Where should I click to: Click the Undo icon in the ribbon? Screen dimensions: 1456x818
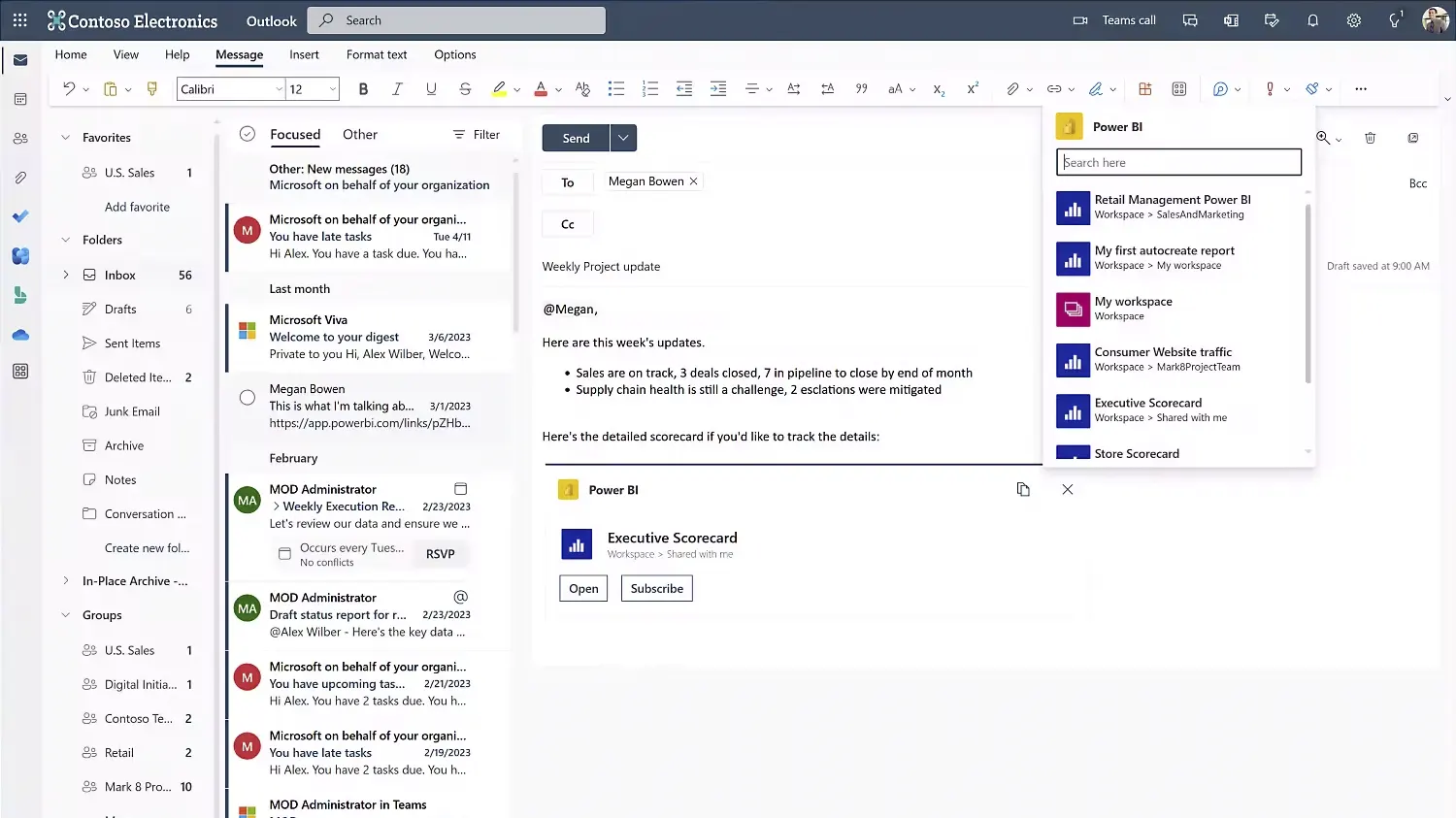(x=69, y=88)
